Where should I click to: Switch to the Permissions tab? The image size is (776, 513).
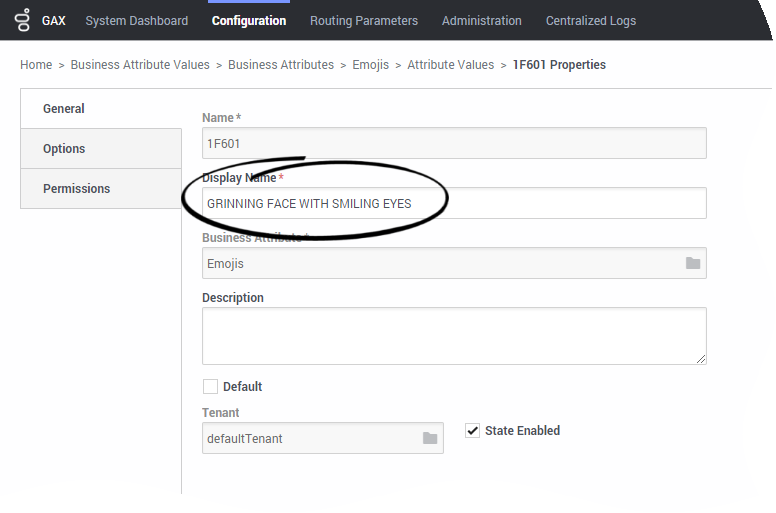76,189
